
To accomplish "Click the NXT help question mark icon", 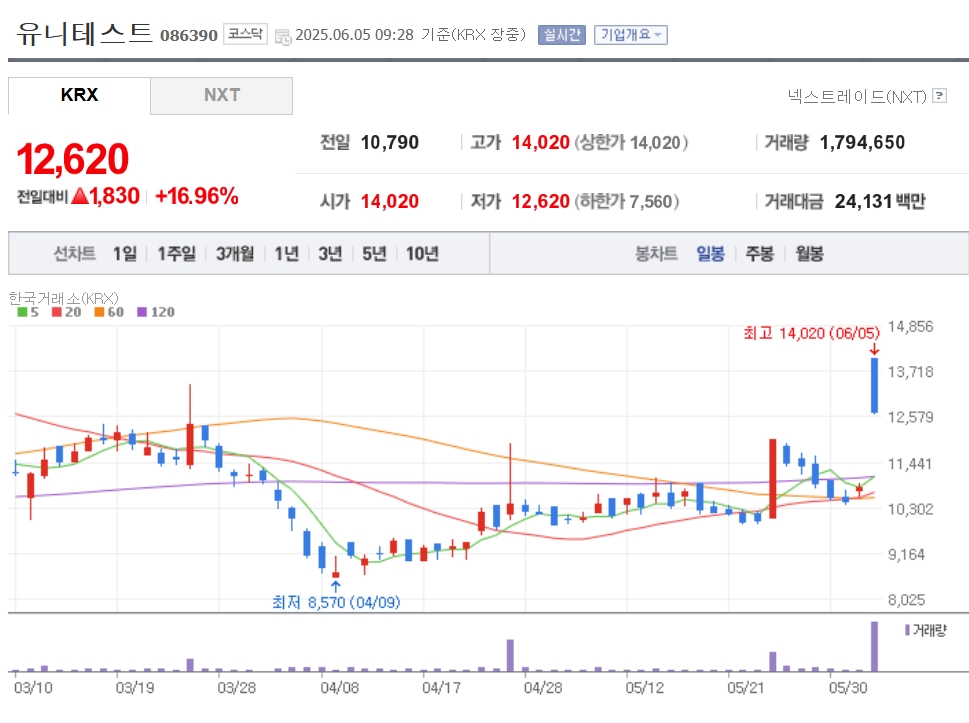I will click(x=939, y=96).
